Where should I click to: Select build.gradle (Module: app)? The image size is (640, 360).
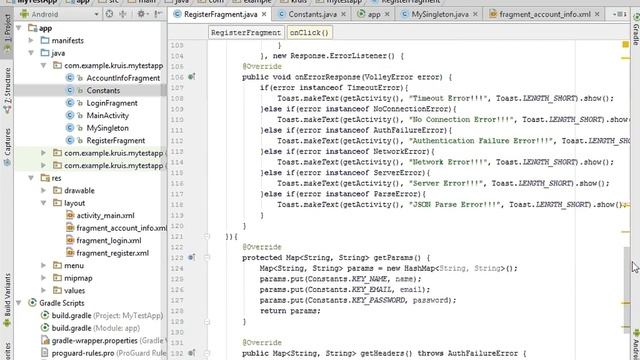(x=96, y=328)
